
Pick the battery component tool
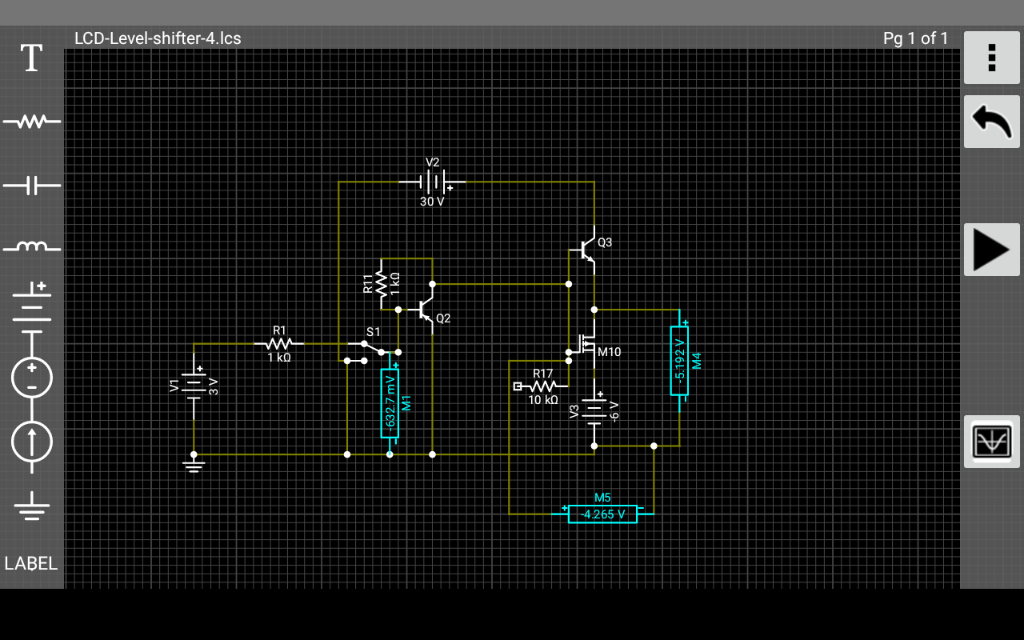pos(31,302)
